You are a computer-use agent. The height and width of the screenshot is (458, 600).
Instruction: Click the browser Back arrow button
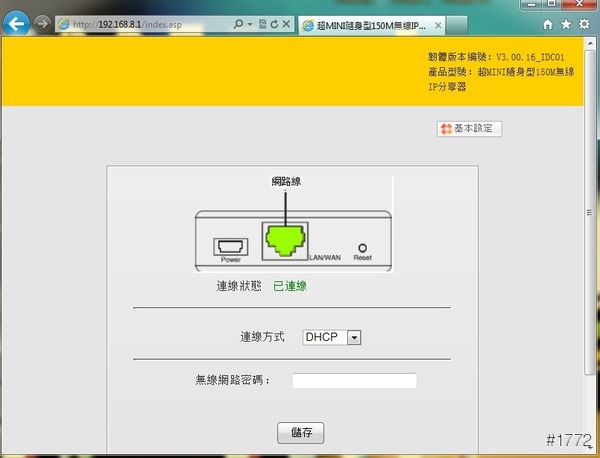tap(17, 22)
